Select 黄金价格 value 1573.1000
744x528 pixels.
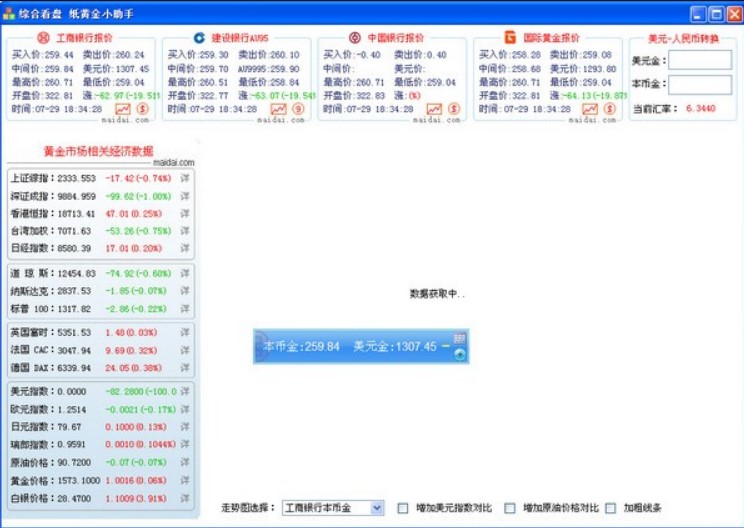tap(79, 481)
